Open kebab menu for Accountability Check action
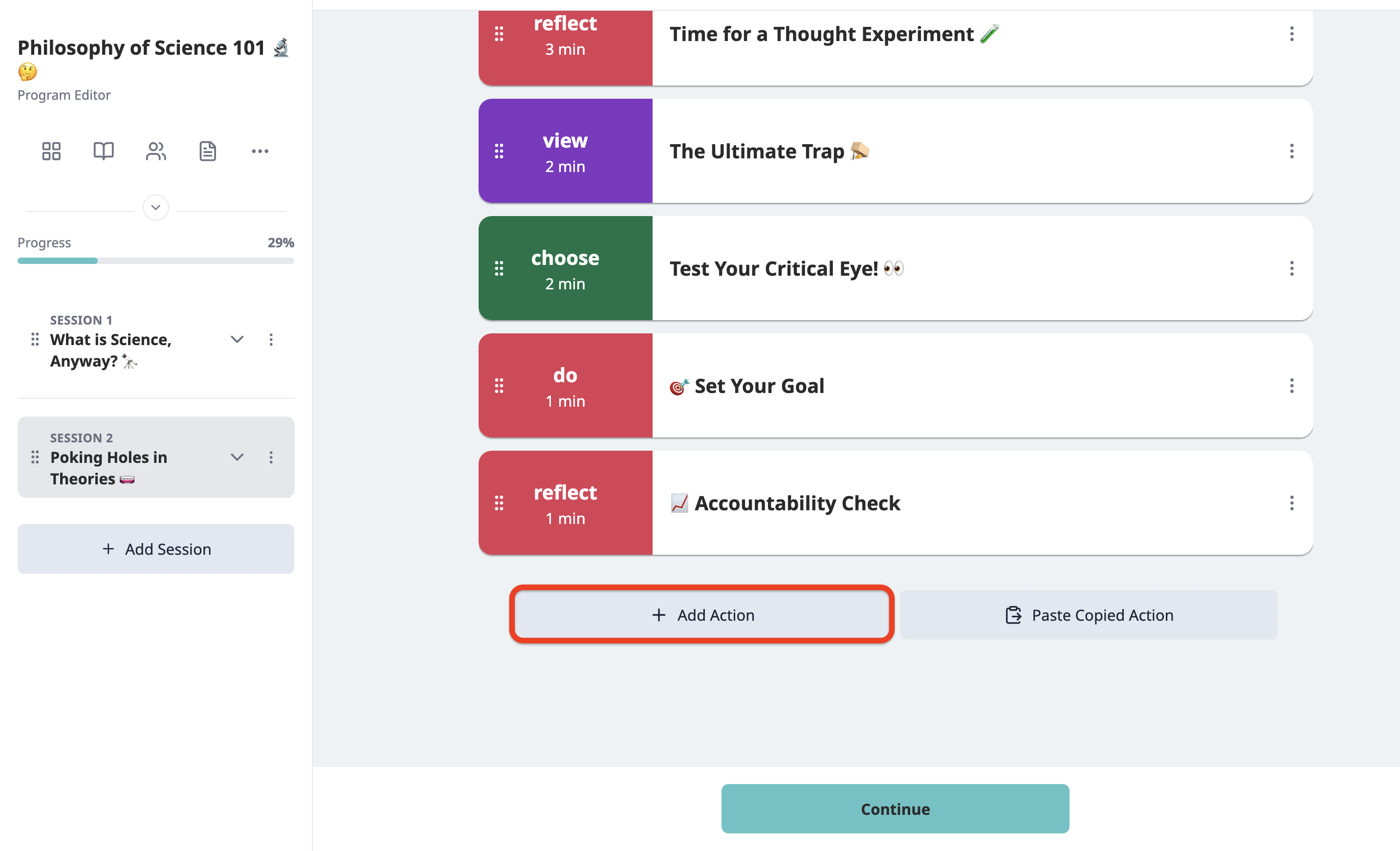1400x851 pixels. click(x=1291, y=503)
